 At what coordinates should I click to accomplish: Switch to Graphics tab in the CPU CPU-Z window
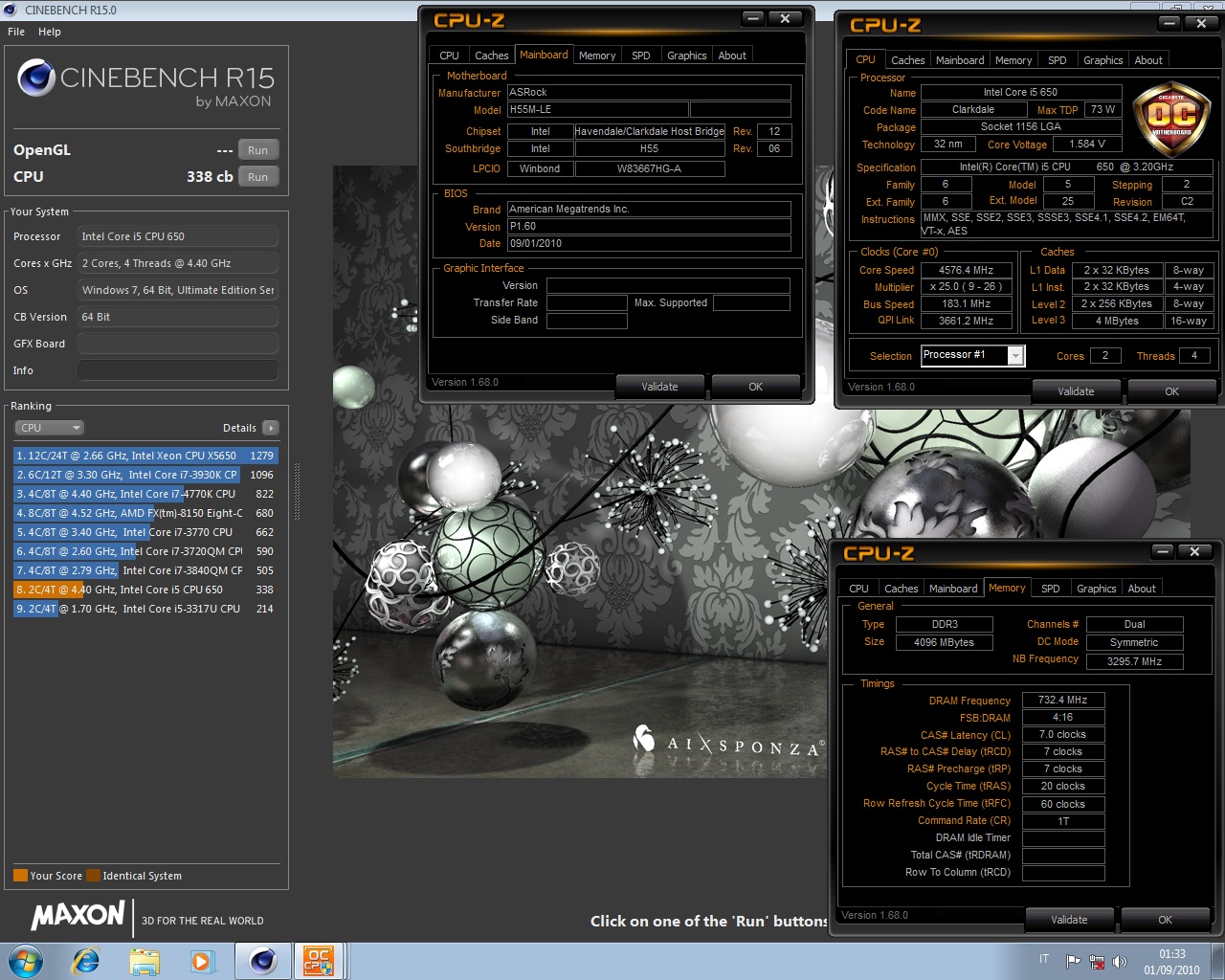pos(1102,60)
